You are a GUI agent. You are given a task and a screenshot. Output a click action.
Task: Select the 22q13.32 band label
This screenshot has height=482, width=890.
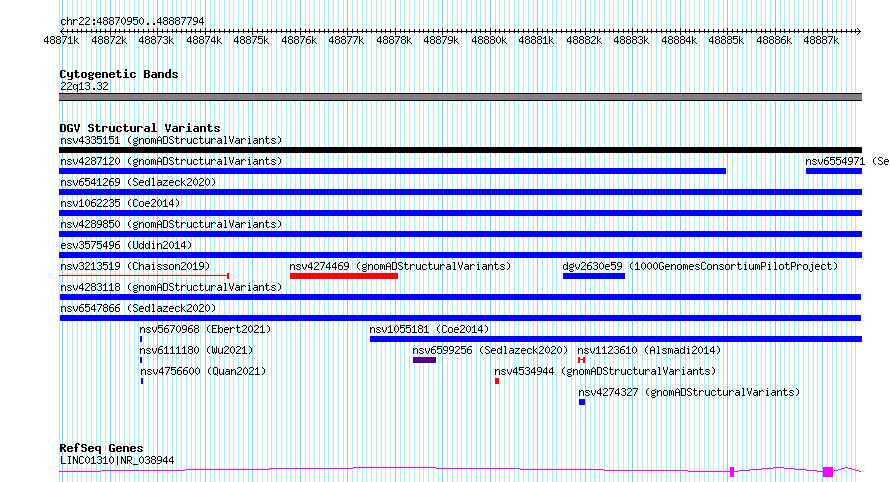[84, 86]
